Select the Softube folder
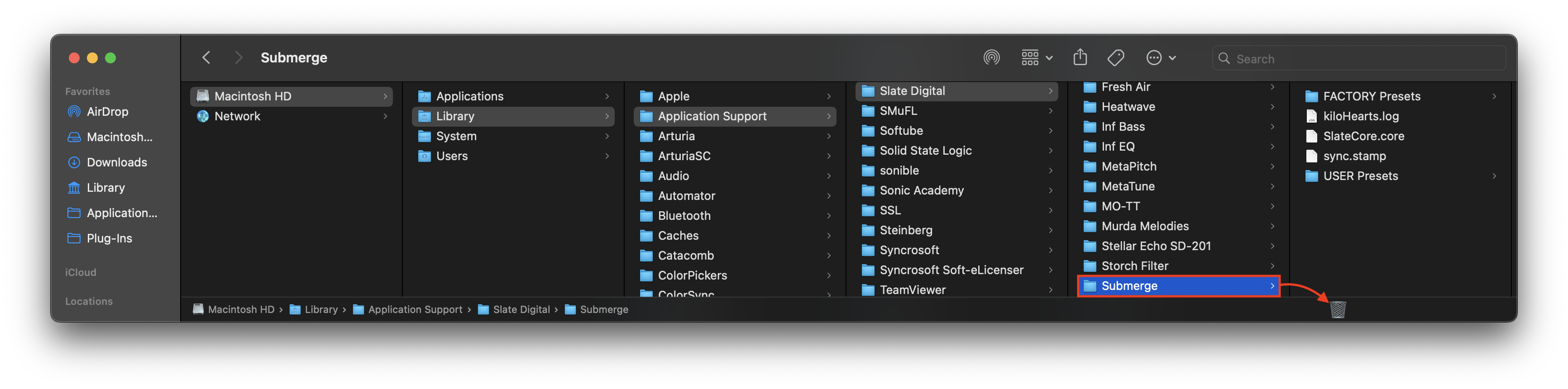This screenshot has width=1568, height=389. [x=956, y=131]
